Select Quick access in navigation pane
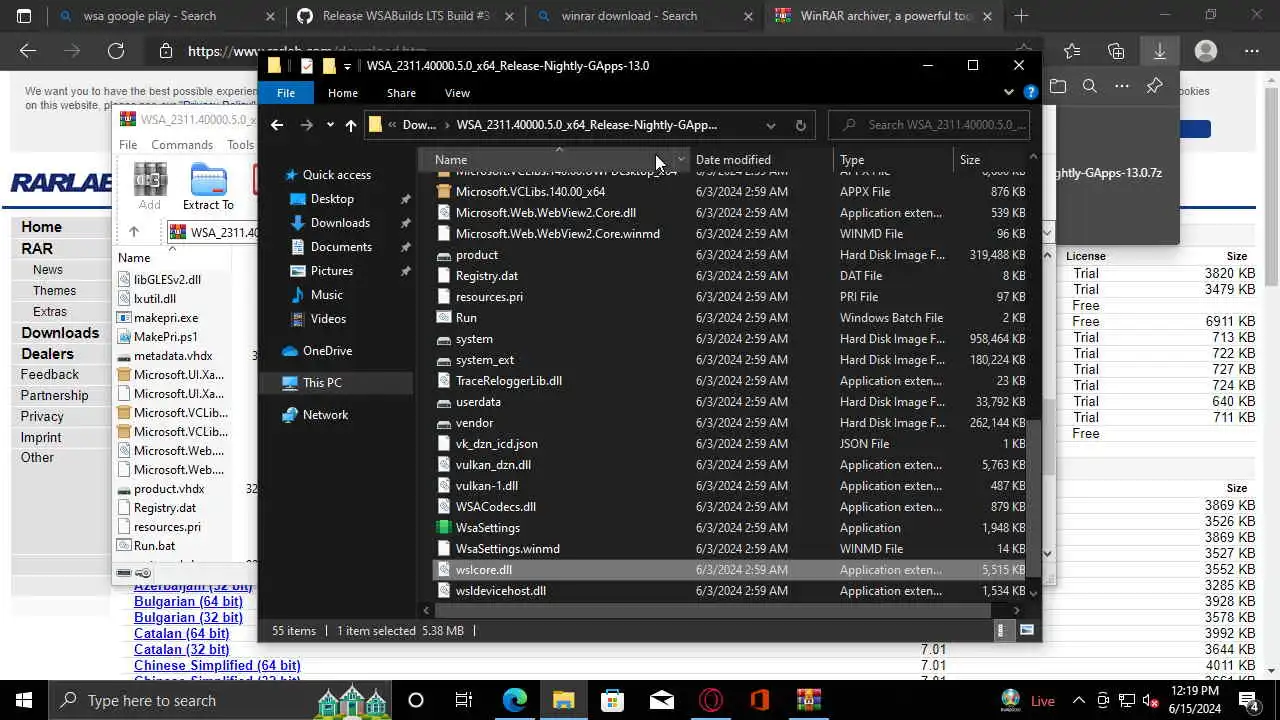 pos(336,175)
